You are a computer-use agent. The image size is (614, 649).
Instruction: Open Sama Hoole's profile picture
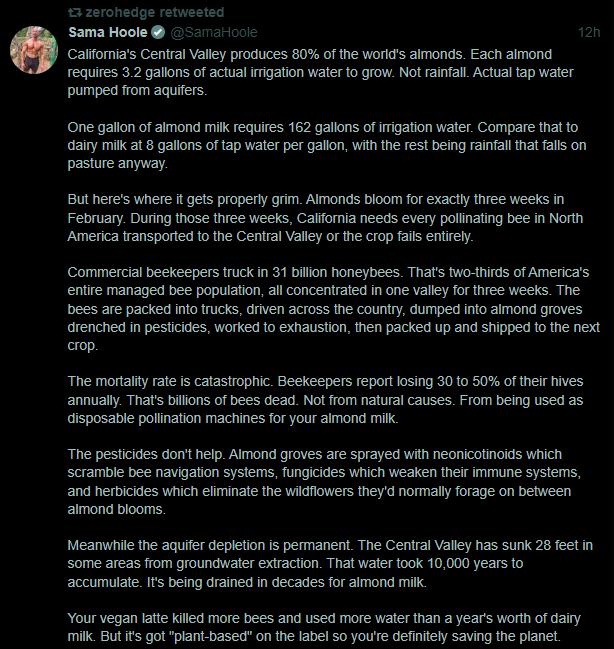click(x=34, y=49)
